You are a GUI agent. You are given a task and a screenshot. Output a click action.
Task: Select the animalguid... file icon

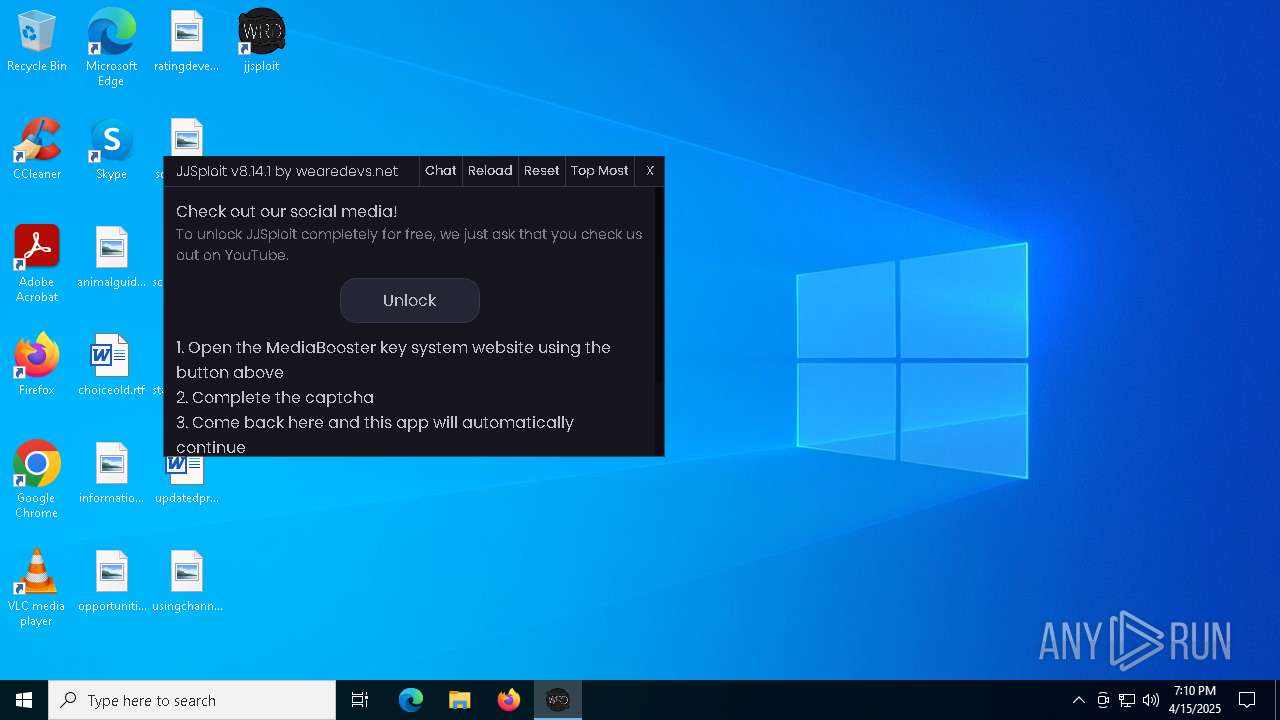tap(111, 258)
